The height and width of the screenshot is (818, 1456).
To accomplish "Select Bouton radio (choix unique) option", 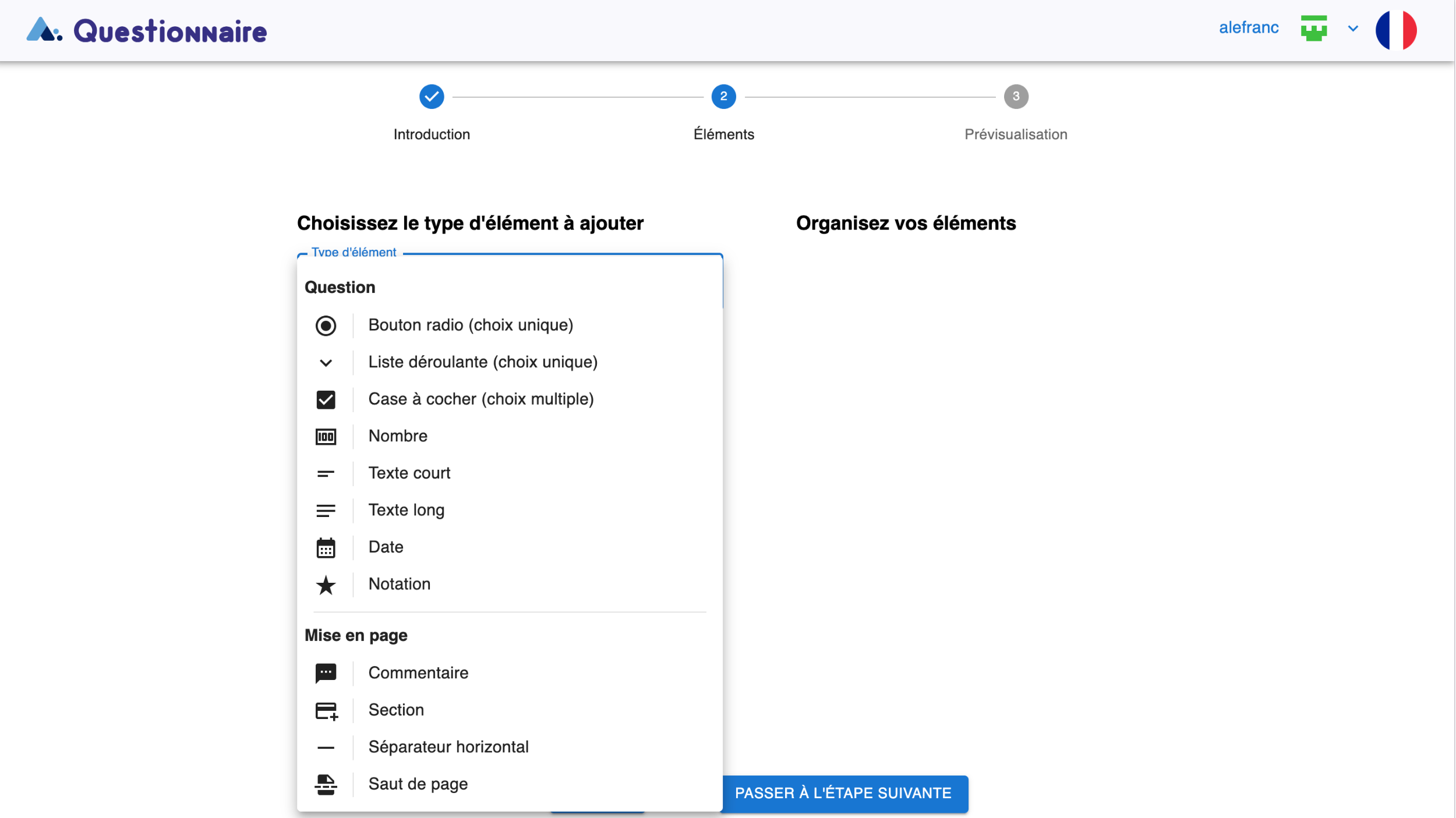I will click(x=470, y=325).
